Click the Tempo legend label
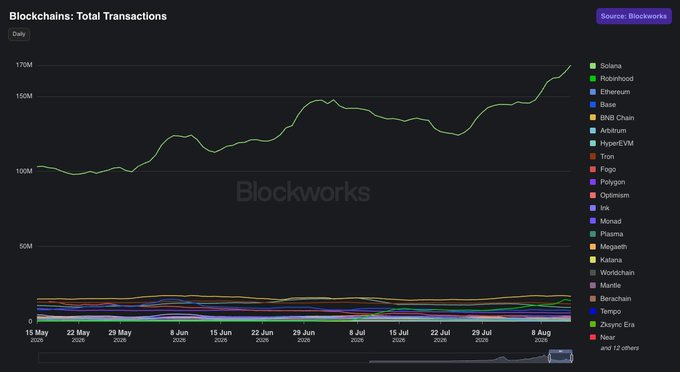 pos(610,311)
